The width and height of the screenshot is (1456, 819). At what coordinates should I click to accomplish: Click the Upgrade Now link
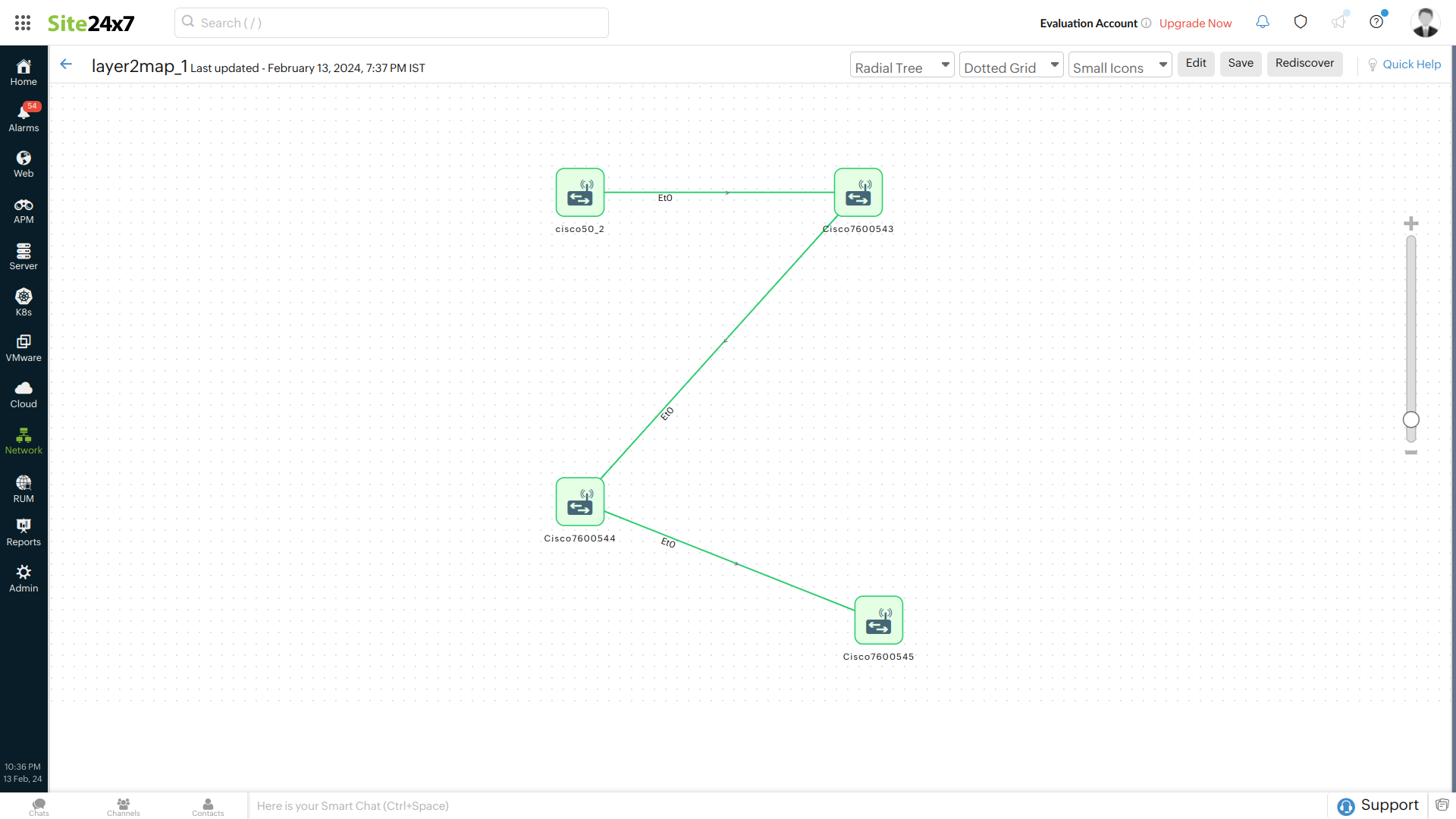point(1195,23)
